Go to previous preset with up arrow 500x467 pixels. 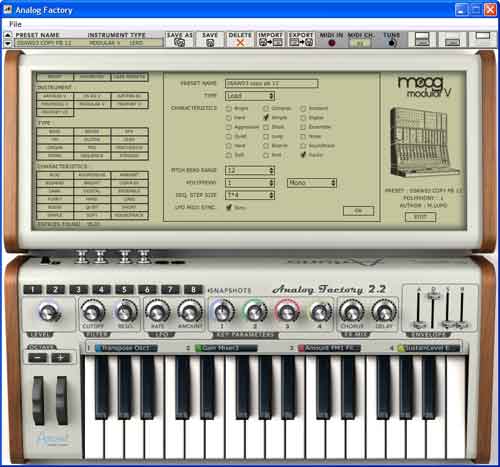point(8,35)
